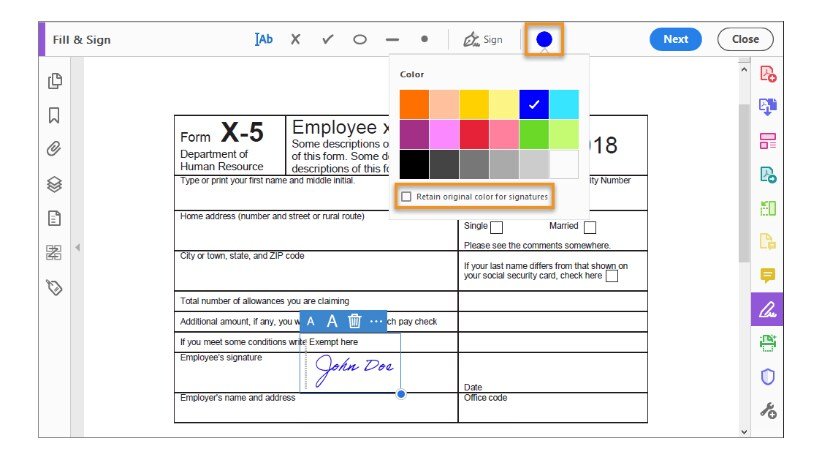Enable Retain original color for signatures
The height and width of the screenshot is (456, 827).
coord(406,197)
